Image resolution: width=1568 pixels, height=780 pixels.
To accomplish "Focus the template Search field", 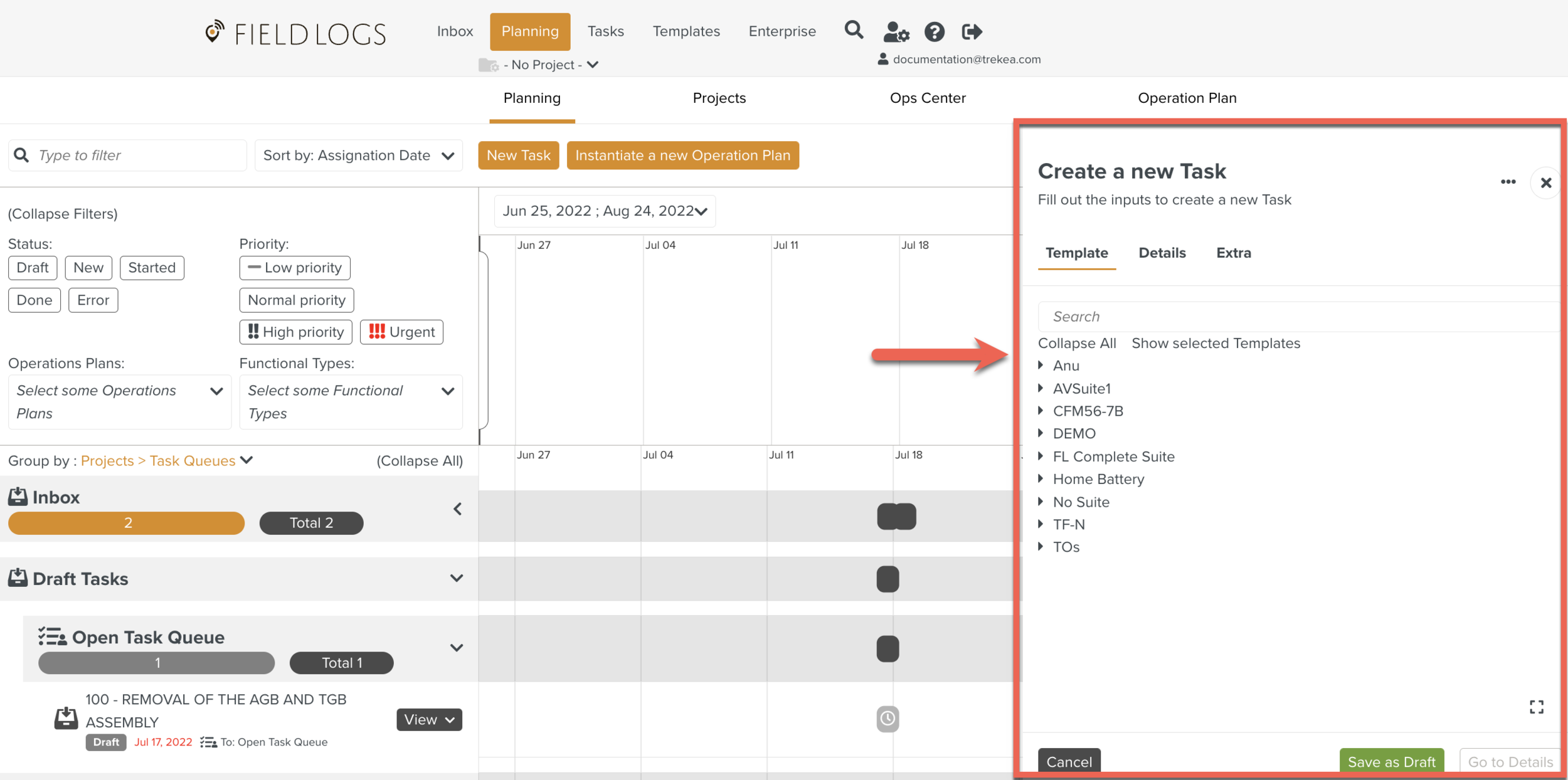I will pos(1298,317).
